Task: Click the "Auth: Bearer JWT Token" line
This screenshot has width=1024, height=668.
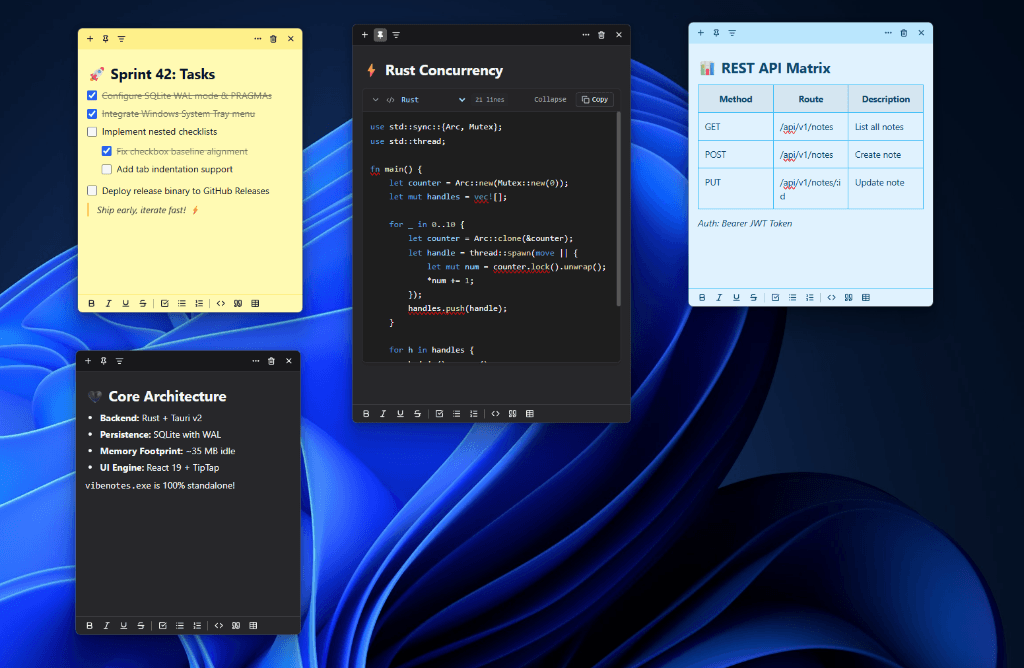Action: pyautogui.click(x=745, y=224)
